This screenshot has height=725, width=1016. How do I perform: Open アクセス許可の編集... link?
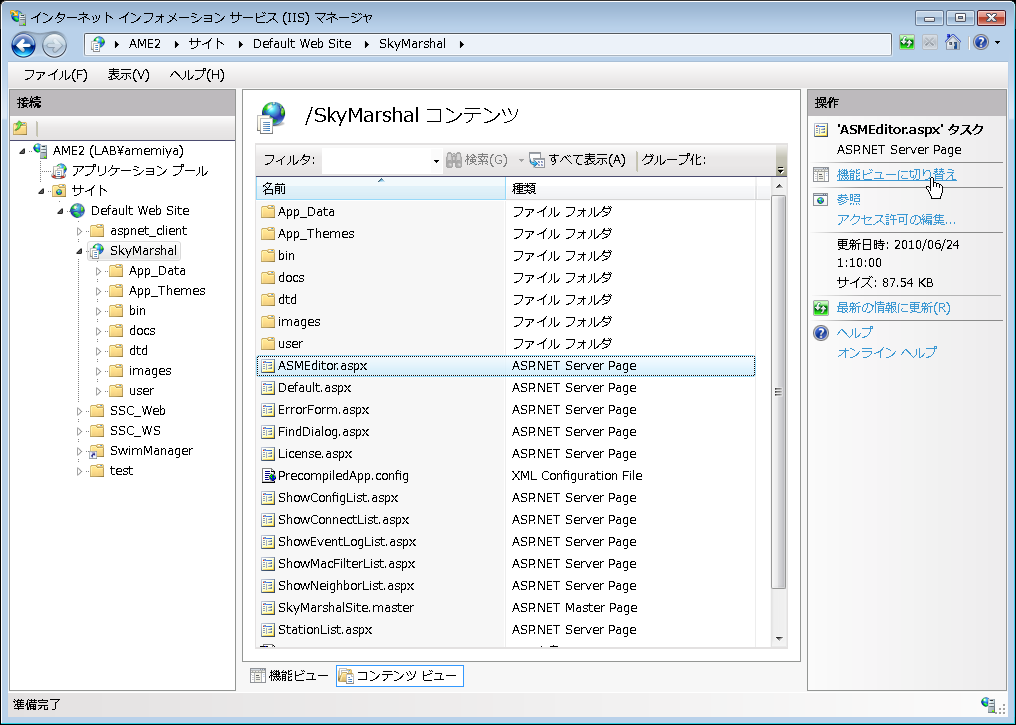point(895,220)
